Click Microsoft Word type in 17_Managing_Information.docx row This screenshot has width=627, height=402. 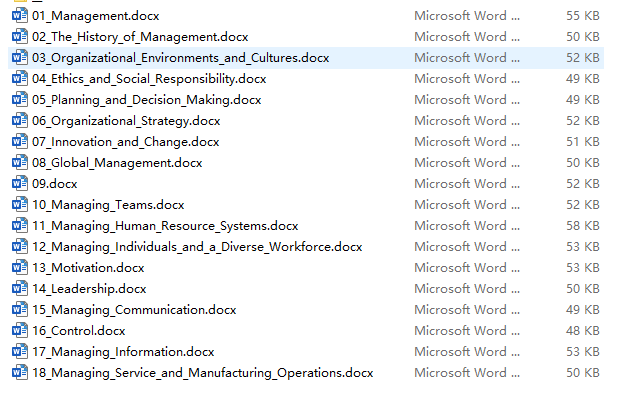click(x=467, y=352)
